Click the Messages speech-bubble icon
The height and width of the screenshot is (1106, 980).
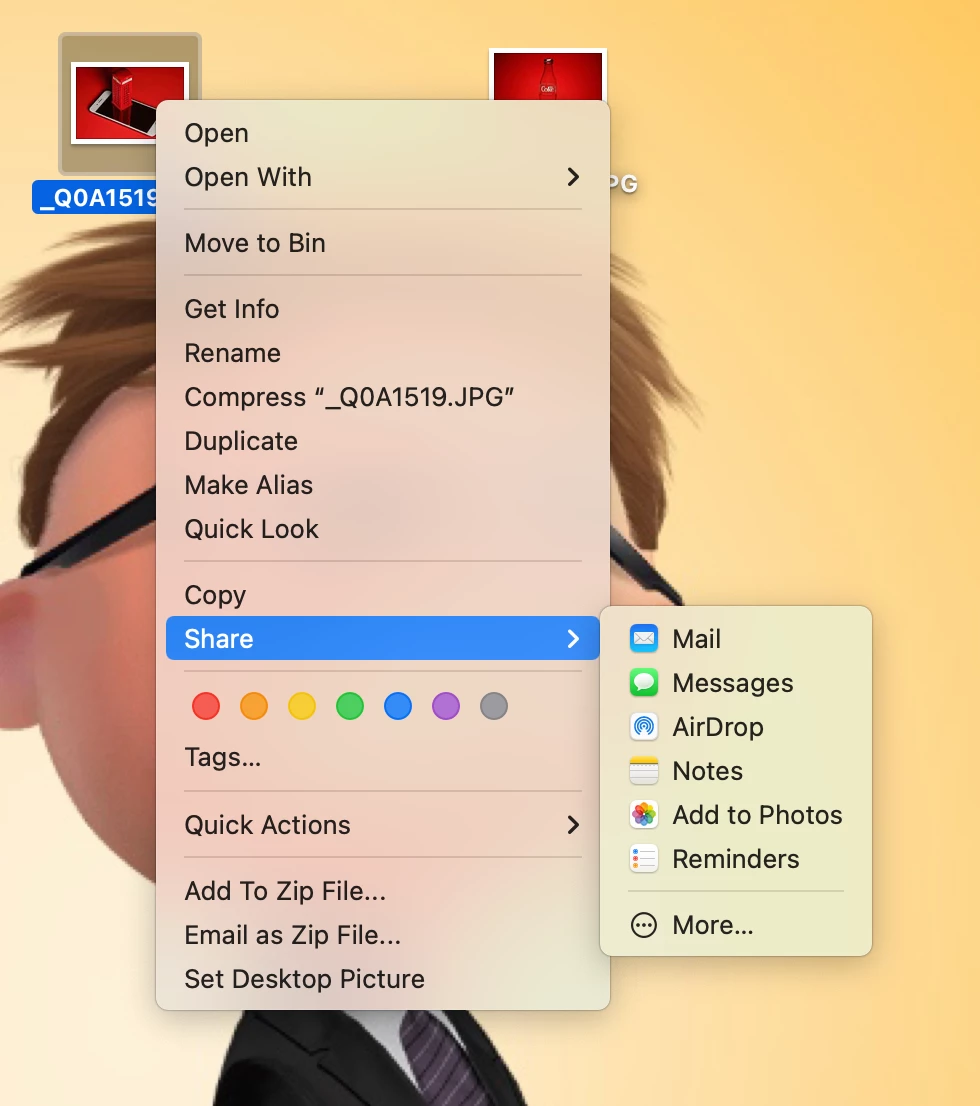tap(643, 682)
